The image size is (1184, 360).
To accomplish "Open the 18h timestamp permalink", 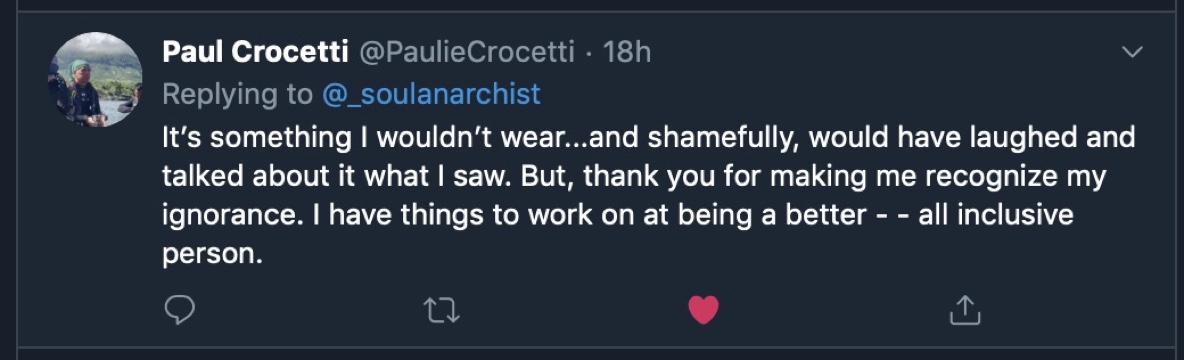I will [626, 52].
